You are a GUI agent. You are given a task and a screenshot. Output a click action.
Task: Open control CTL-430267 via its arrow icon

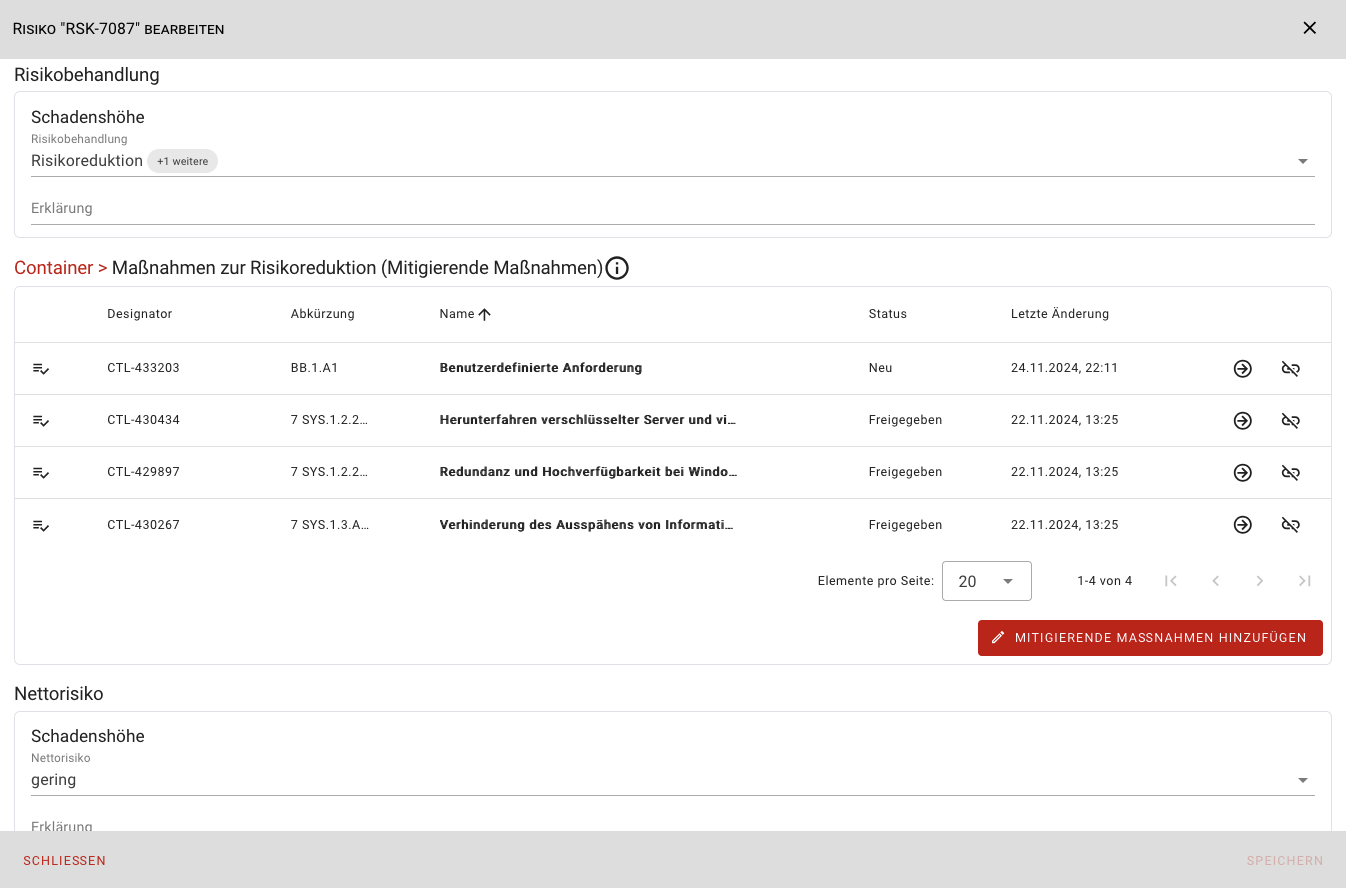coord(1242,525)
